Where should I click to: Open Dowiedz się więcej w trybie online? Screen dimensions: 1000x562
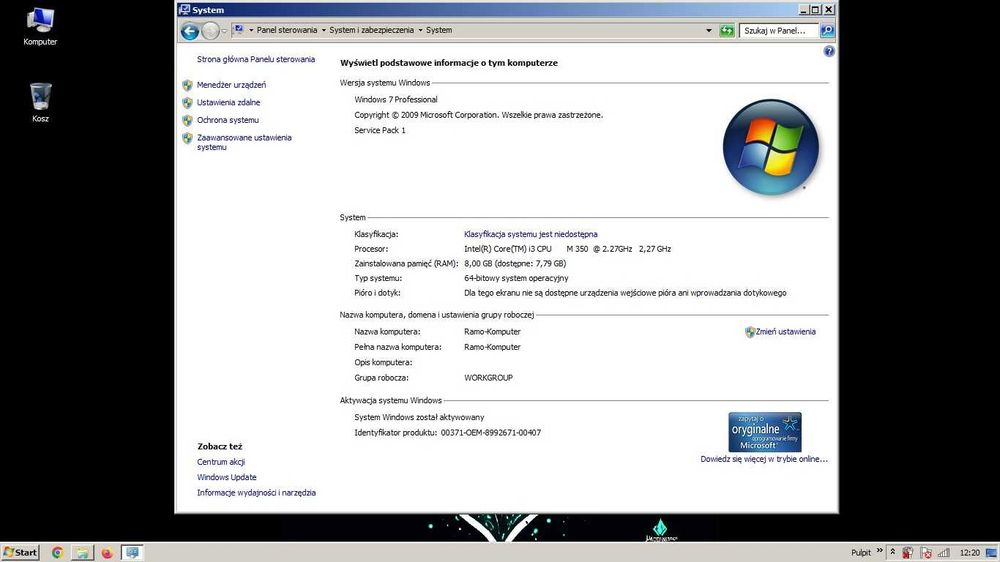coord(764,459)
